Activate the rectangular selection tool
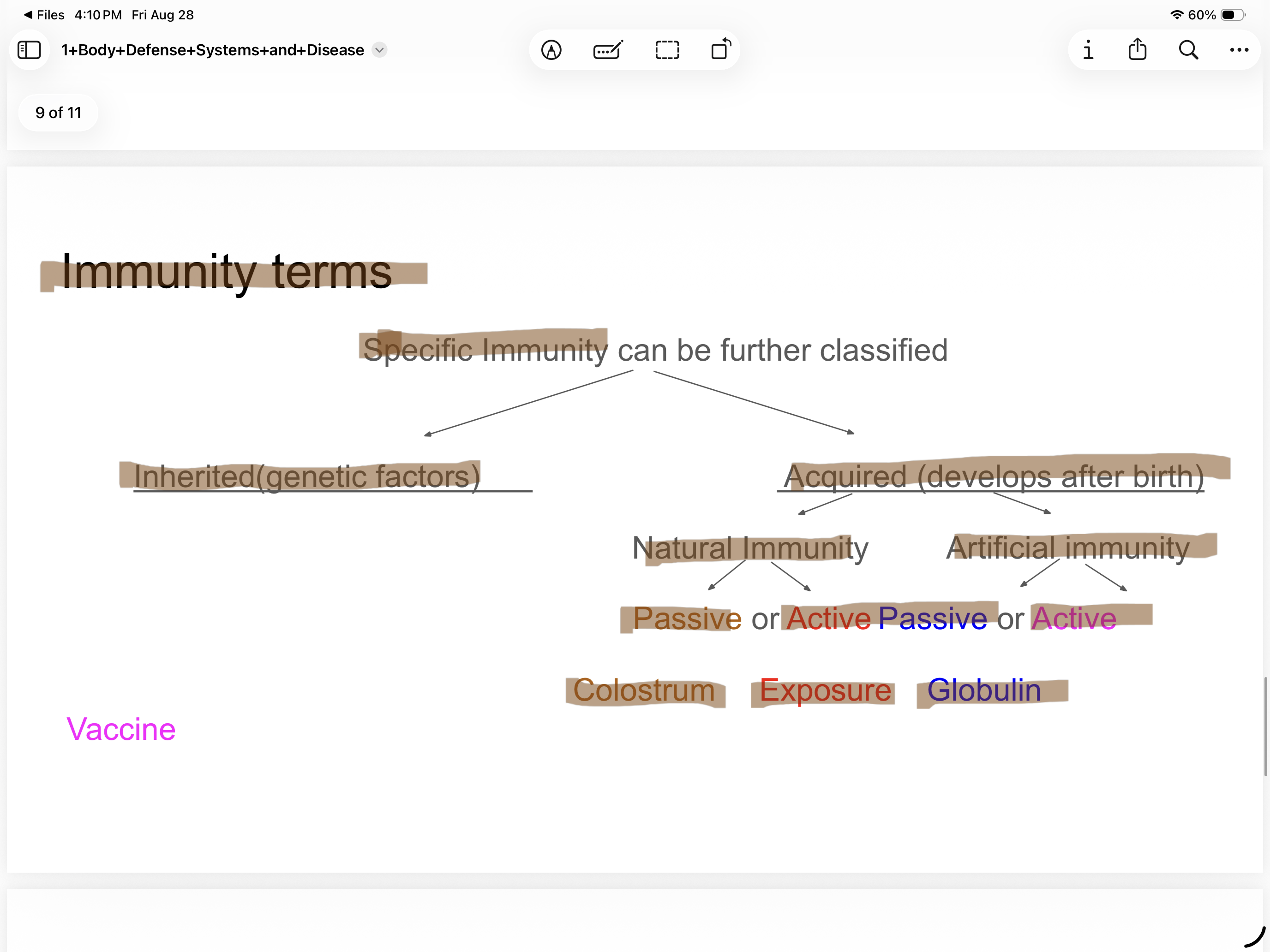 pos(667,50)
